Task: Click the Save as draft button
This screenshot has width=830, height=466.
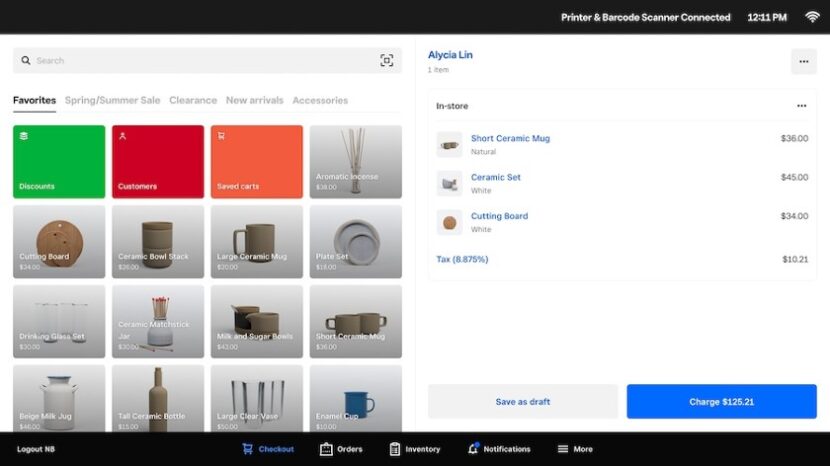Action: point(523,402)
